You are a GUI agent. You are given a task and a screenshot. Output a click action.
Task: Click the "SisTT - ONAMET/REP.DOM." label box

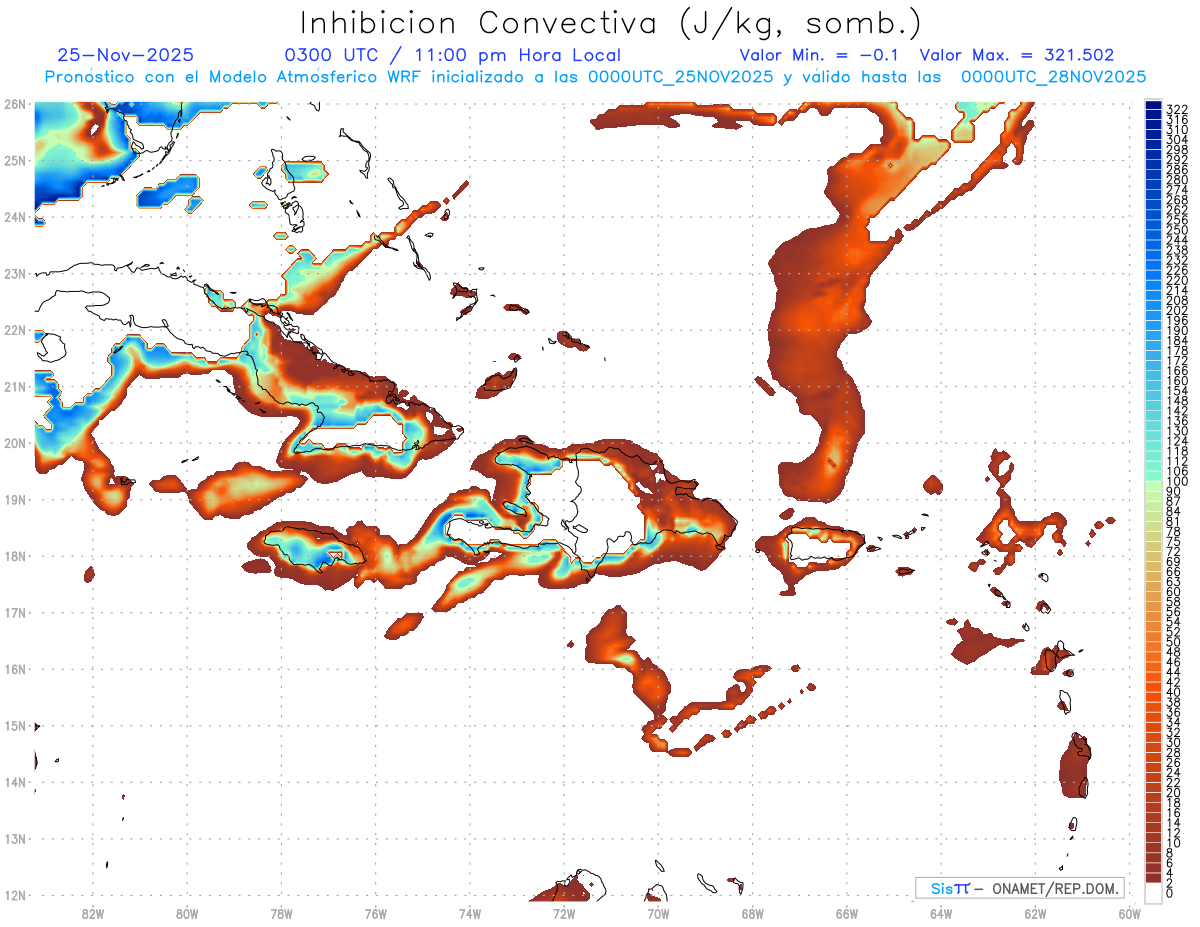[x=1020, y=888]
